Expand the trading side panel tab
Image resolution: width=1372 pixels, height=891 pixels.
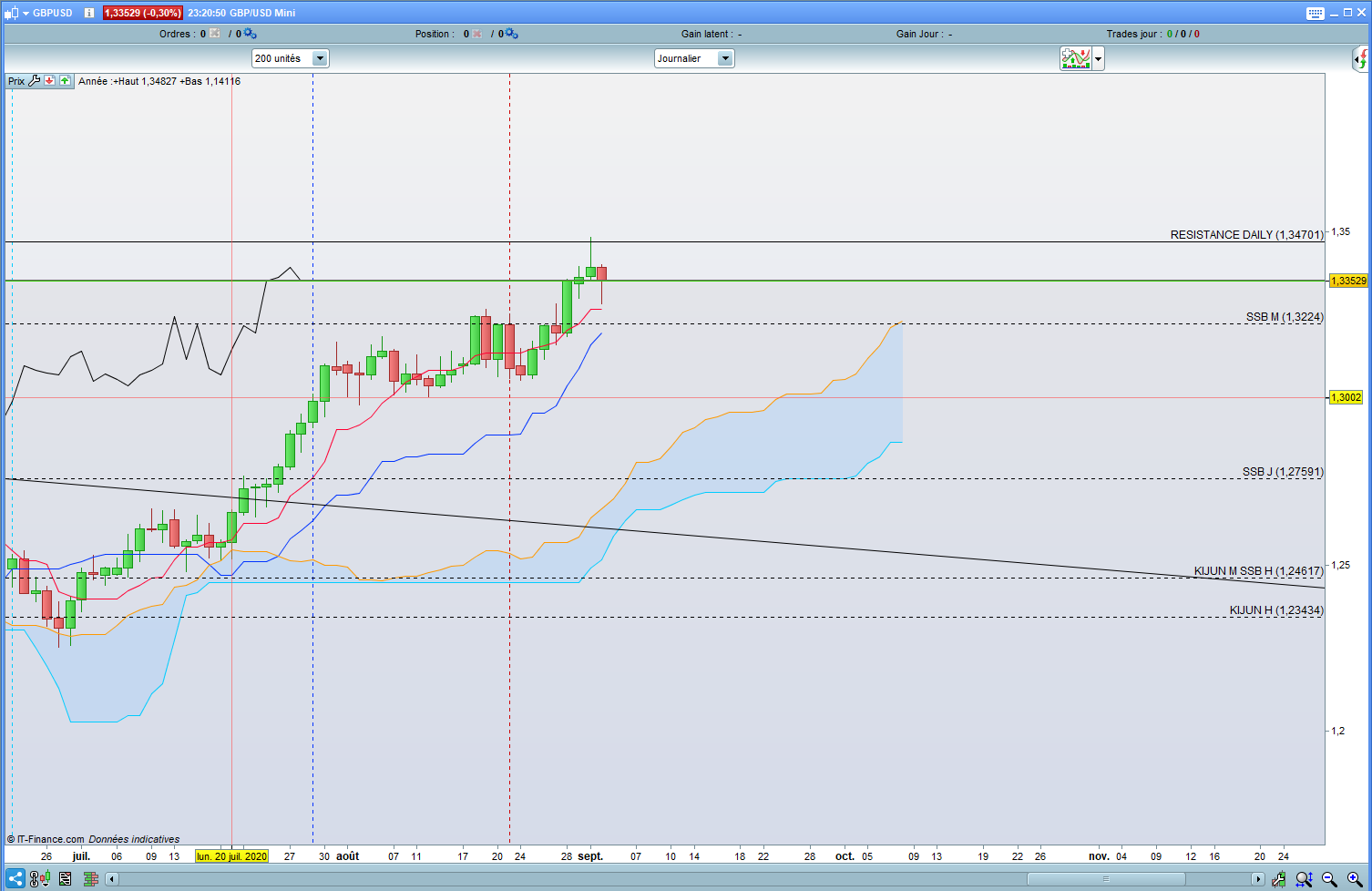(1361, 59)
